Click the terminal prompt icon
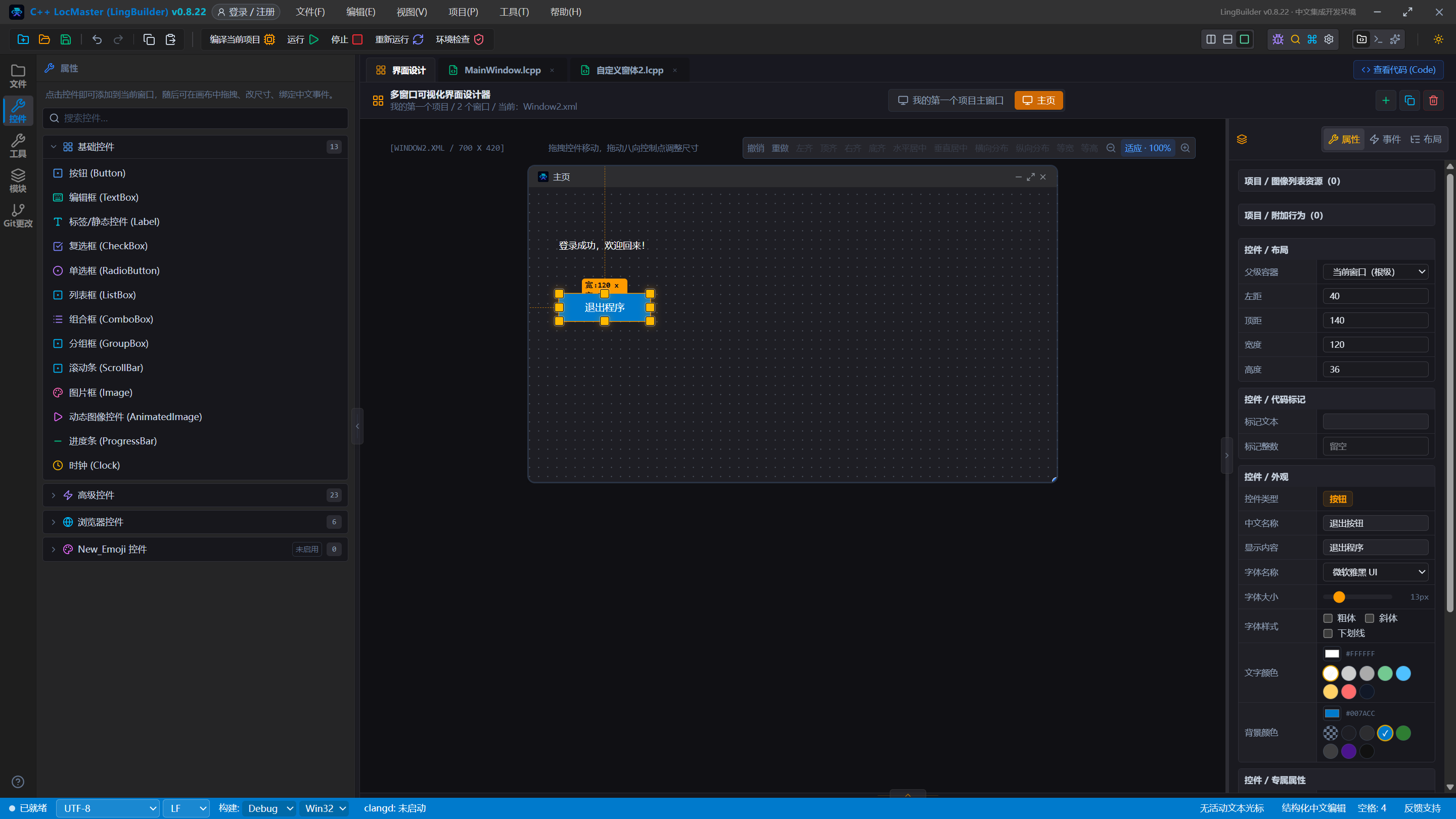The height and width of the screenshot is (819, 1456). pyautogui.click(x=1378, y=39)
